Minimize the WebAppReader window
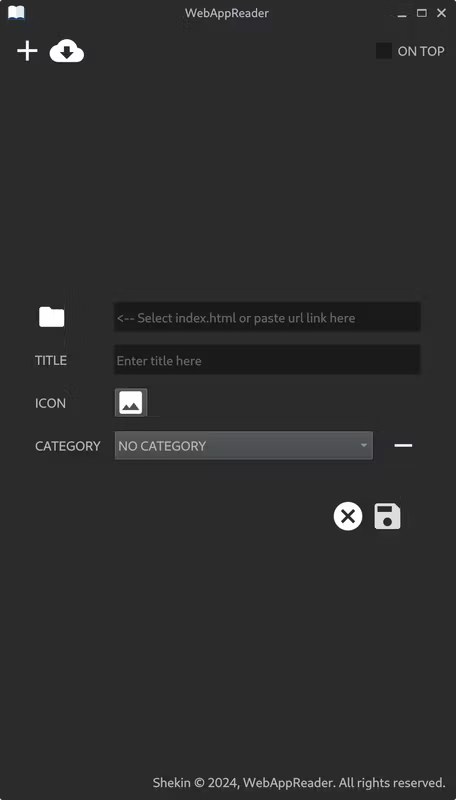This screenshot has height=800, width=456. pos(402,13)
